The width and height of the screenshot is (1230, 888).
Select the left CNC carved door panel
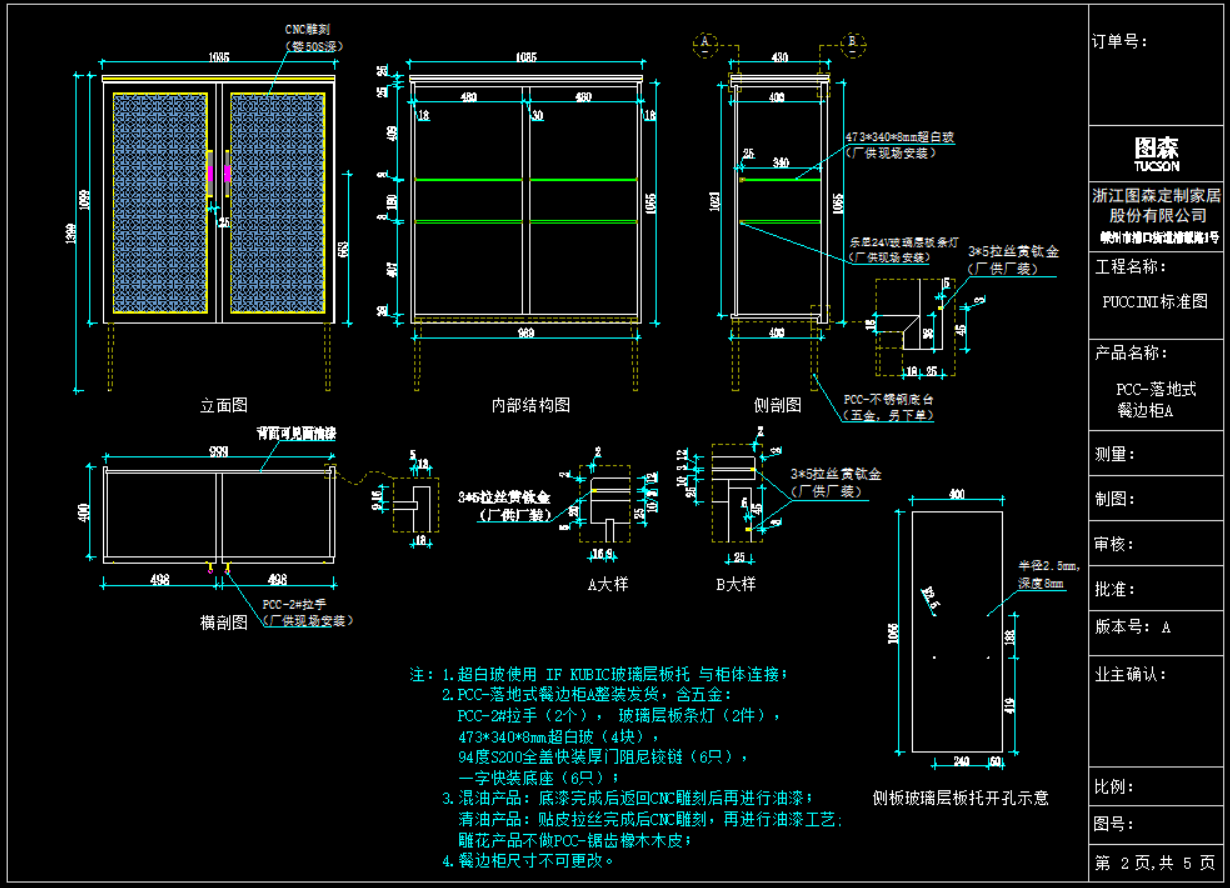(160, 203)
